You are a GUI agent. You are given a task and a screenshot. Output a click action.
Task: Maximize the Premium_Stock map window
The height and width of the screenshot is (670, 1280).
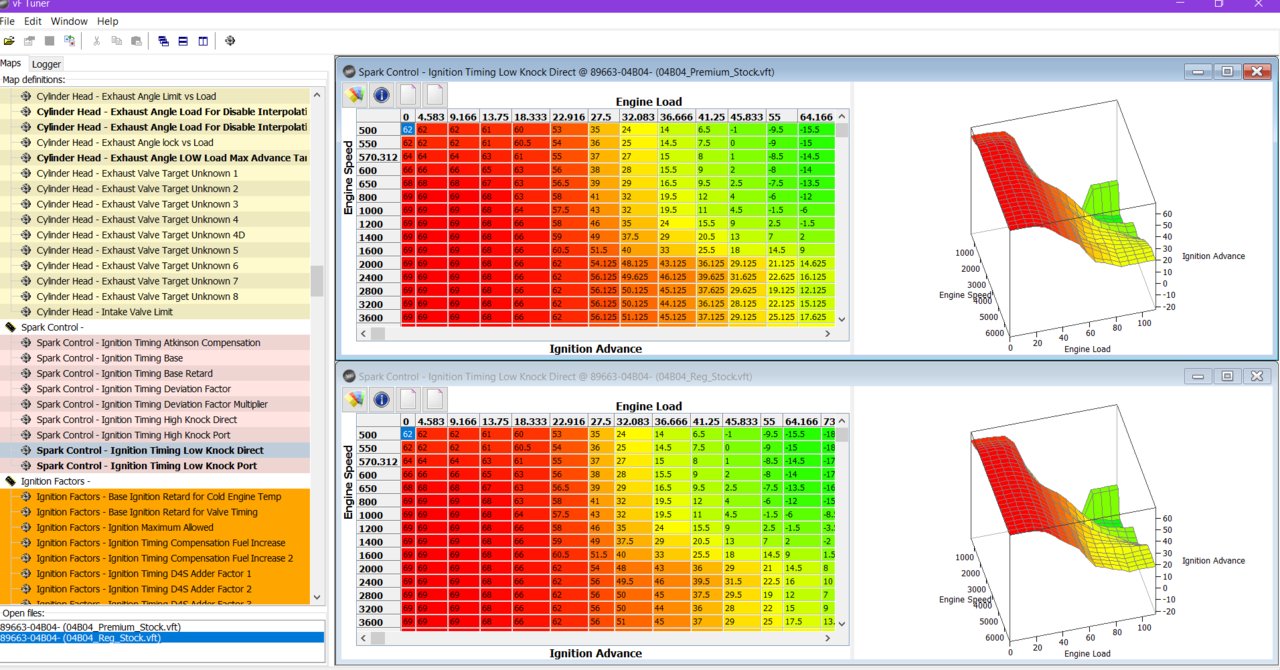click(1227, 71)
